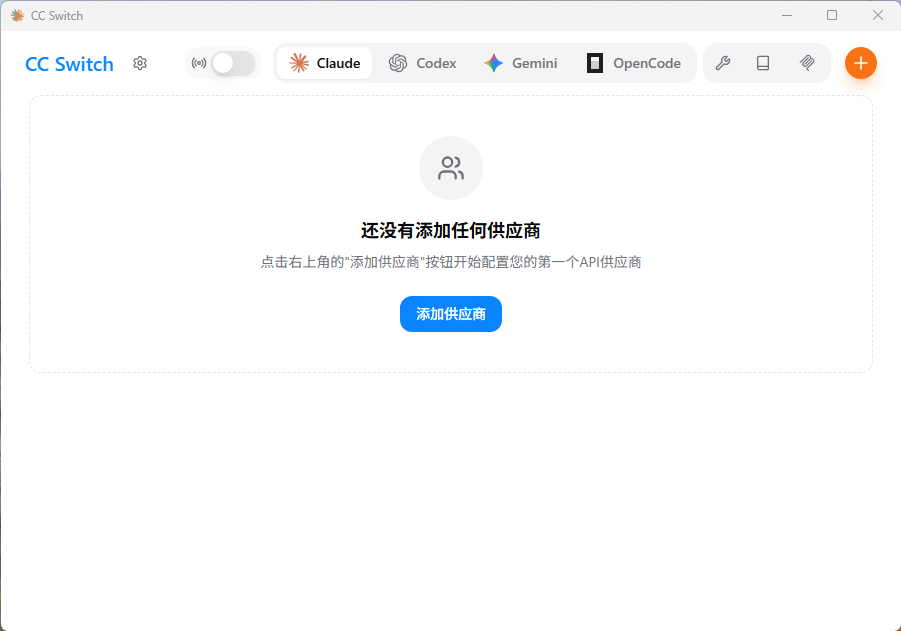
Task: Click the orange plus add button
Action: 860,63
